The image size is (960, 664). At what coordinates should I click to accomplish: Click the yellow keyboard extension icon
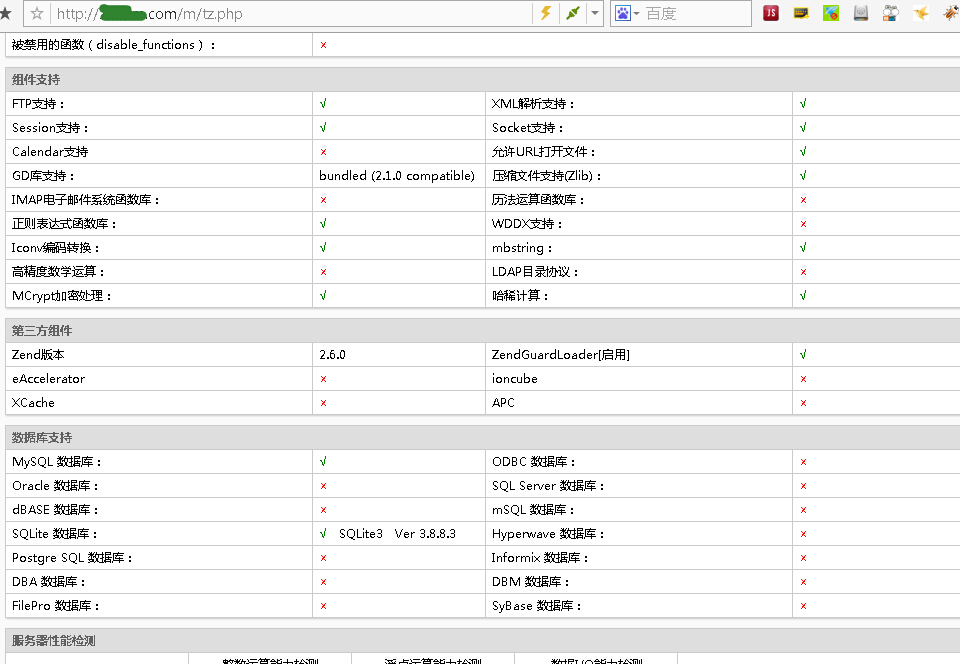point(801,13)
